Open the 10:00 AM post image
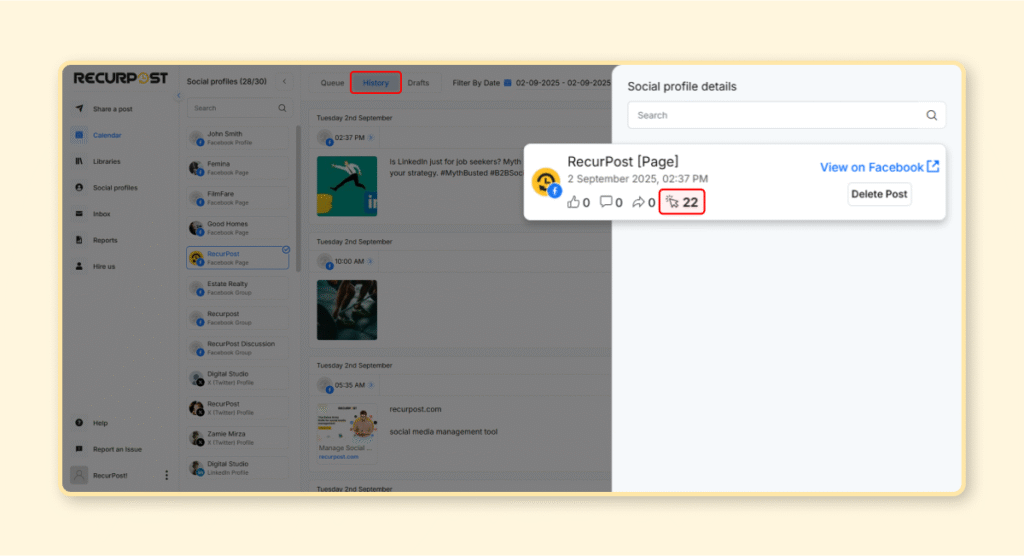This screenshot has width=1024, height=556. [347, 310]
